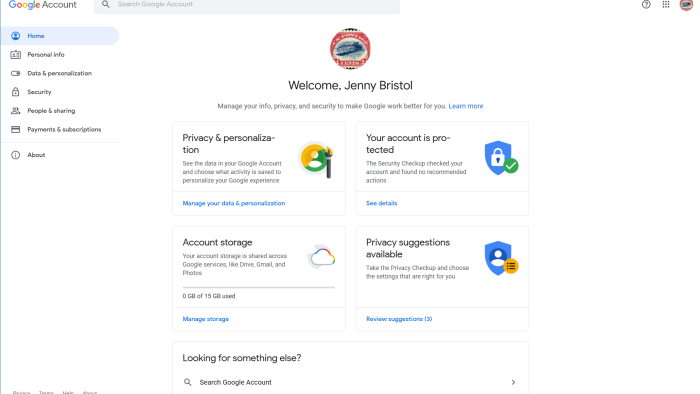
Task: Click the Personal info card icon
Action: tap(16, 54)
